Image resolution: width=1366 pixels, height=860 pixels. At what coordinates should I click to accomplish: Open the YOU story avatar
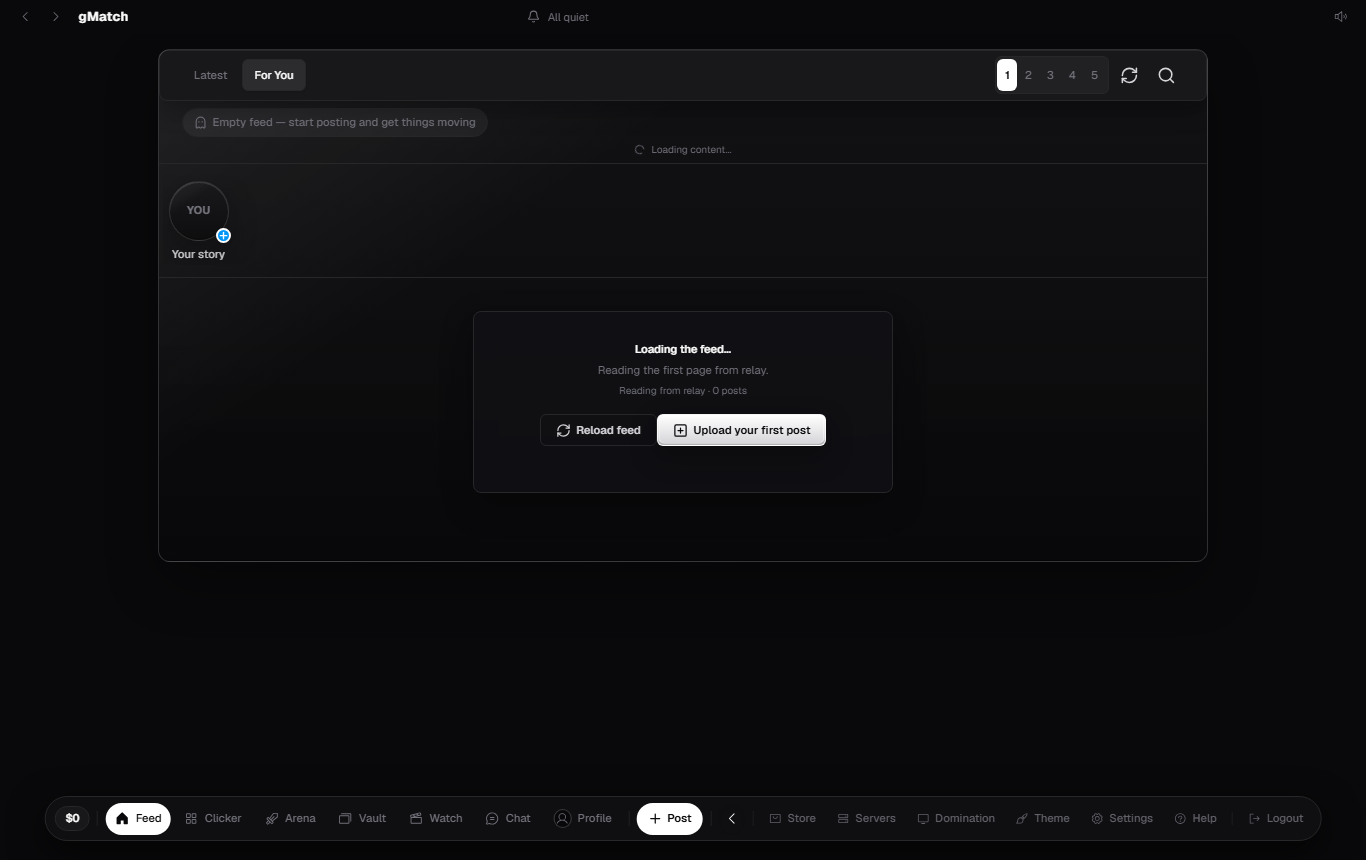199,211
